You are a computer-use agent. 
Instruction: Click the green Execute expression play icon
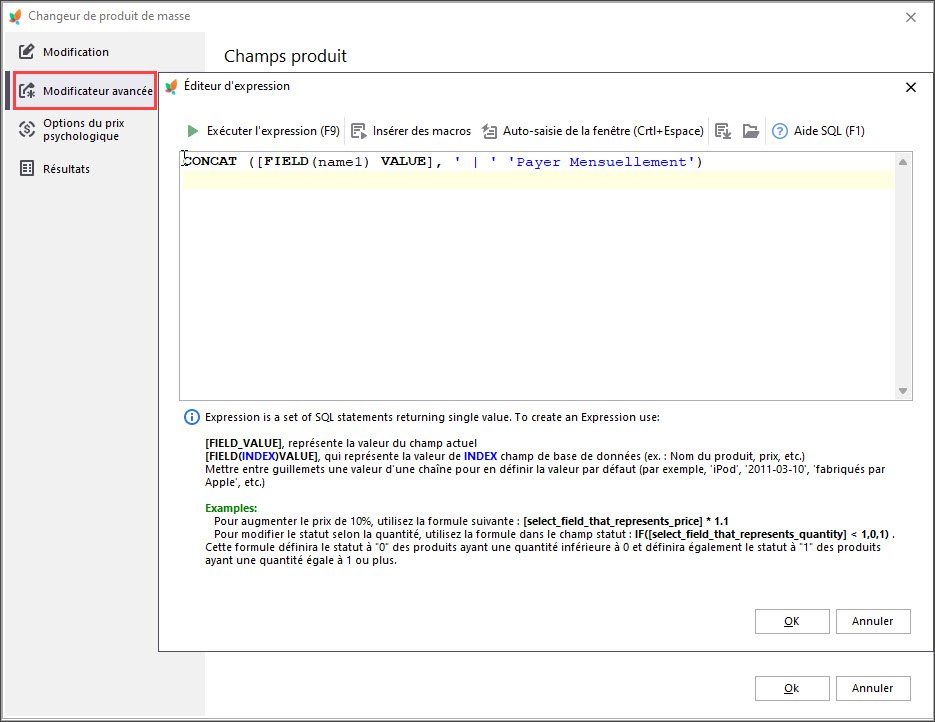click(193, 131)
